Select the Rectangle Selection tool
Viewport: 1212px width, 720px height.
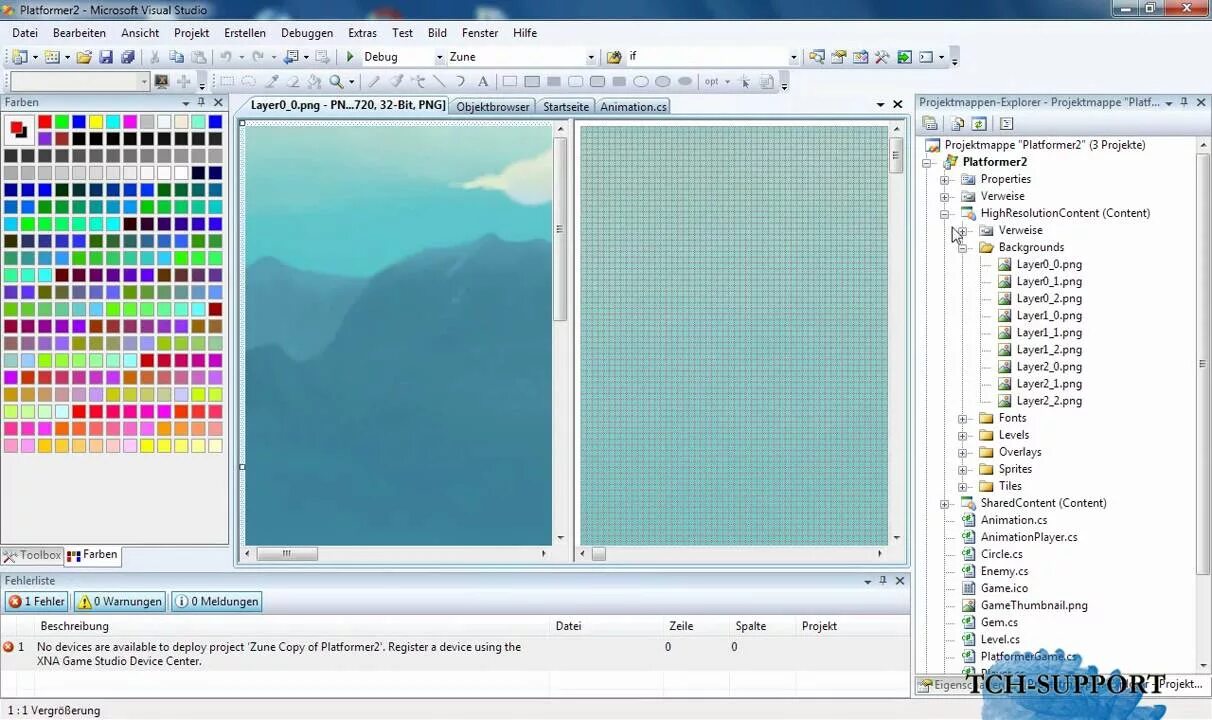(227, 82)
